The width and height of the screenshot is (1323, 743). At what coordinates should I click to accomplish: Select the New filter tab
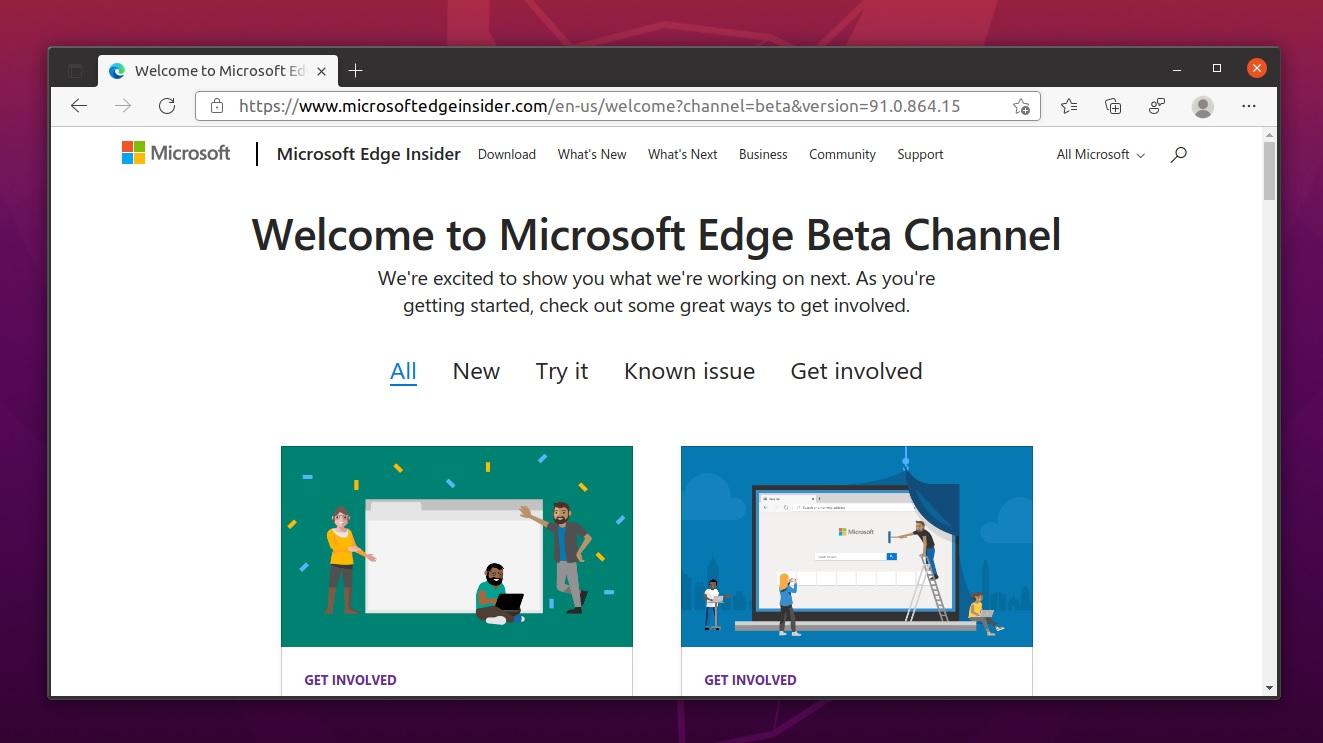point(476,371)
